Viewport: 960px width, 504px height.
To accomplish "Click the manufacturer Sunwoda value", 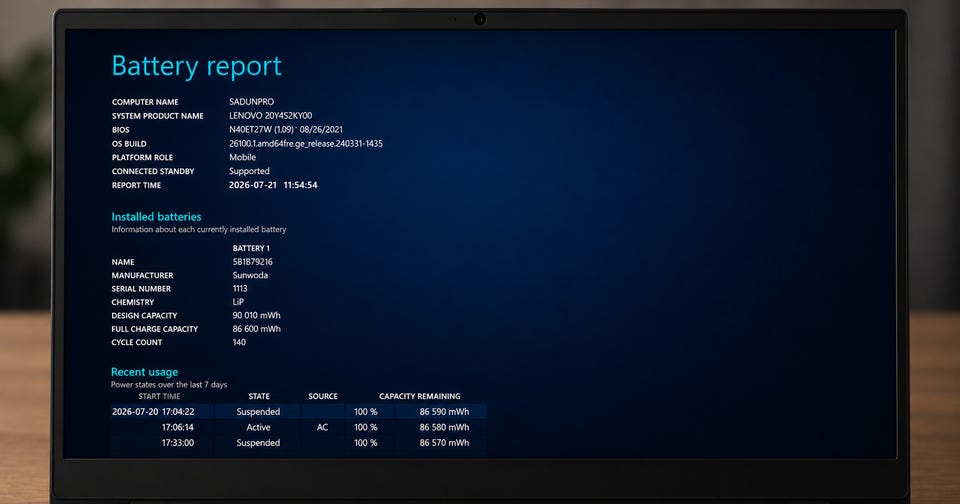I will 250,275.
